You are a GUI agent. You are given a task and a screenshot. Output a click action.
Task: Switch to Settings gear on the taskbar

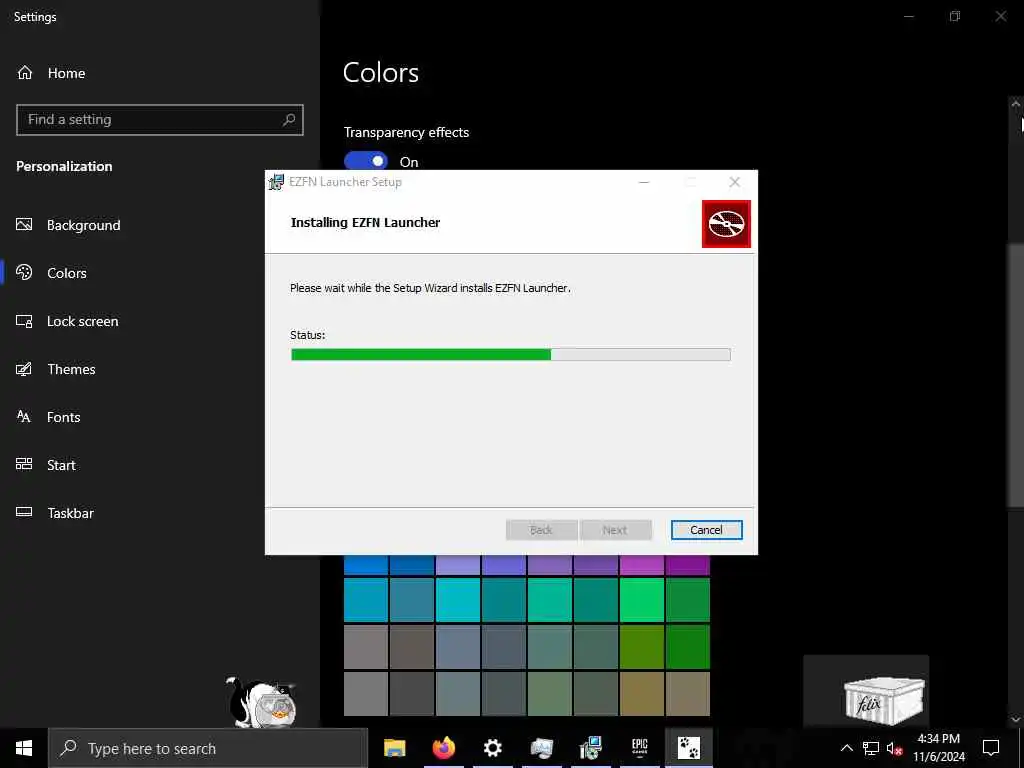pyautogui.click(x=492, y=748)
